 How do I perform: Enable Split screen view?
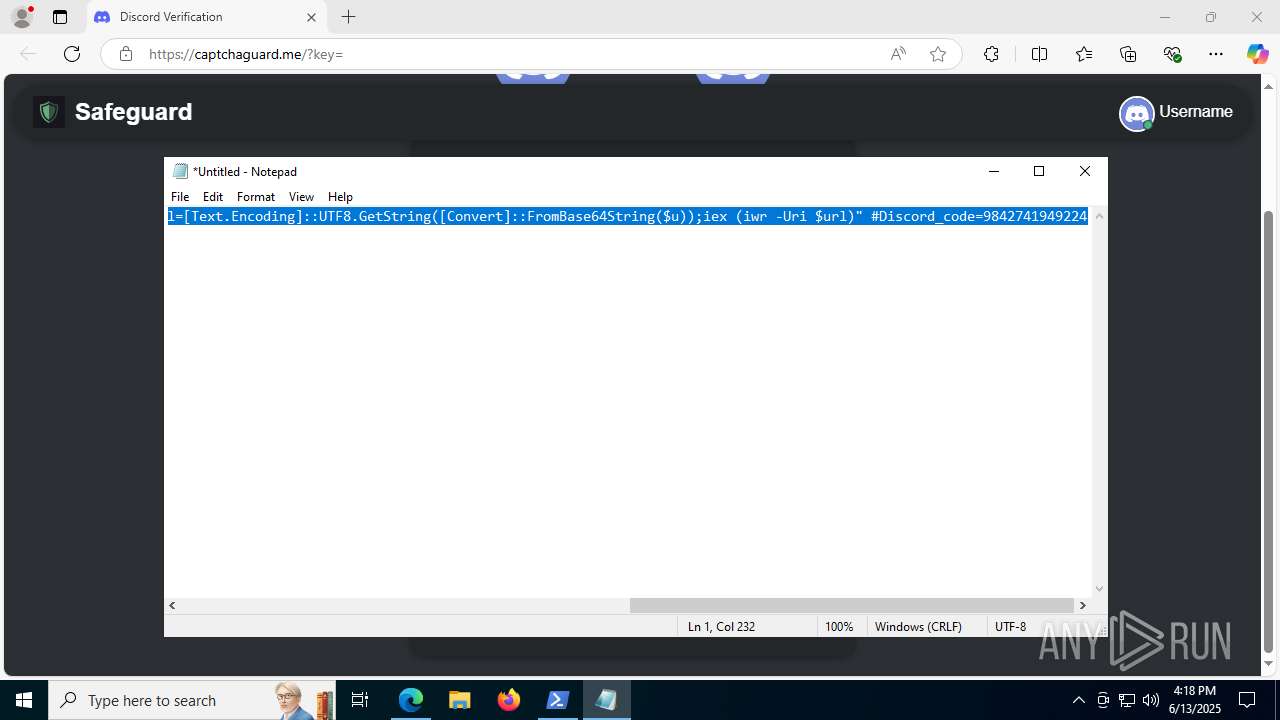[1039, 54]
